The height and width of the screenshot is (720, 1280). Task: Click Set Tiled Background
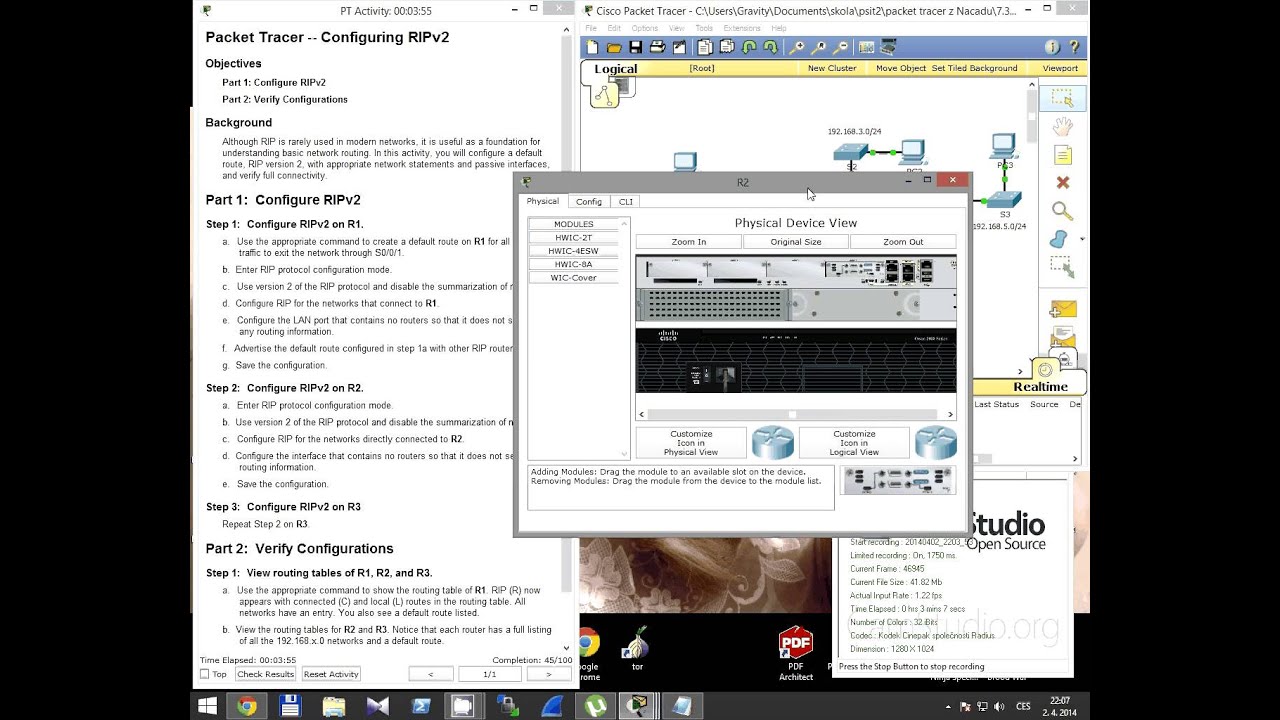tap(974, 68)
